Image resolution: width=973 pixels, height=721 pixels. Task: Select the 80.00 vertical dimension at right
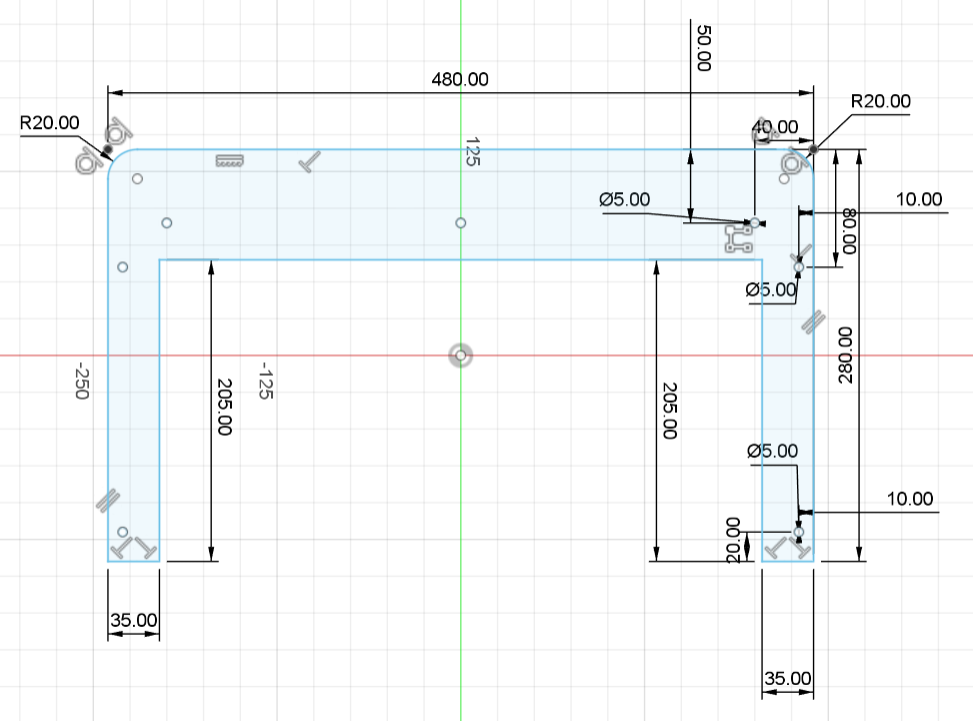[850, 231]
